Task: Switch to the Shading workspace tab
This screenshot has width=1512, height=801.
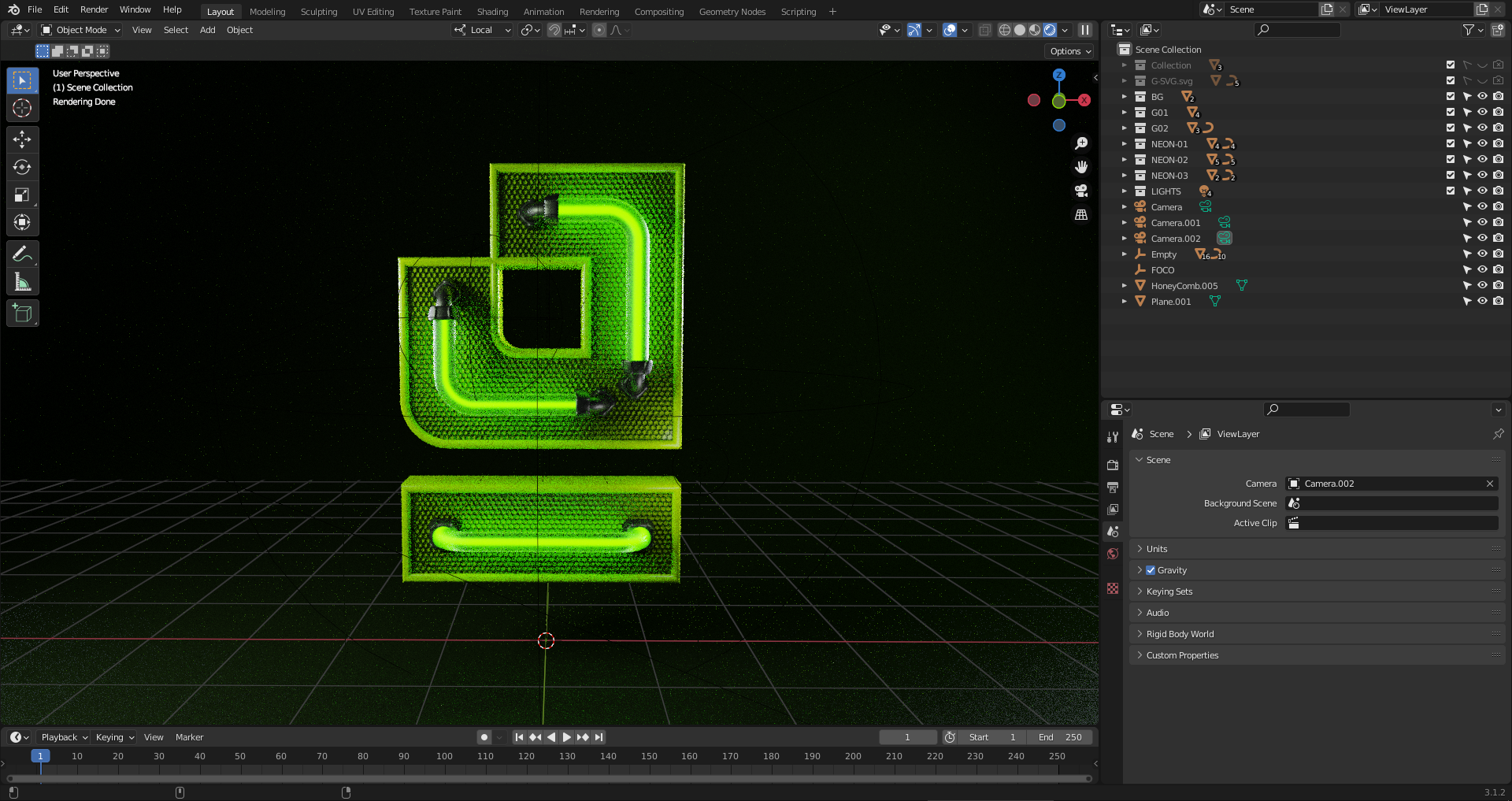Action: [492, 12]
